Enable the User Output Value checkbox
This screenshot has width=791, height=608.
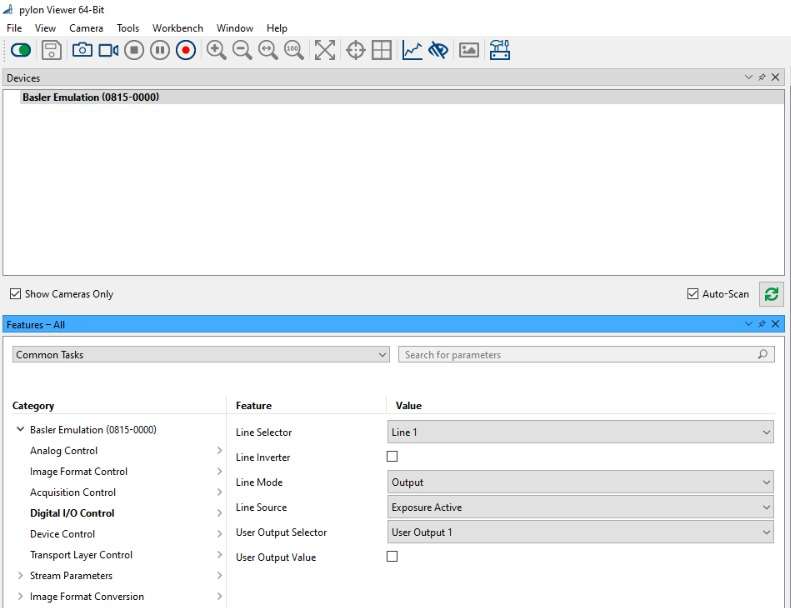392,557
